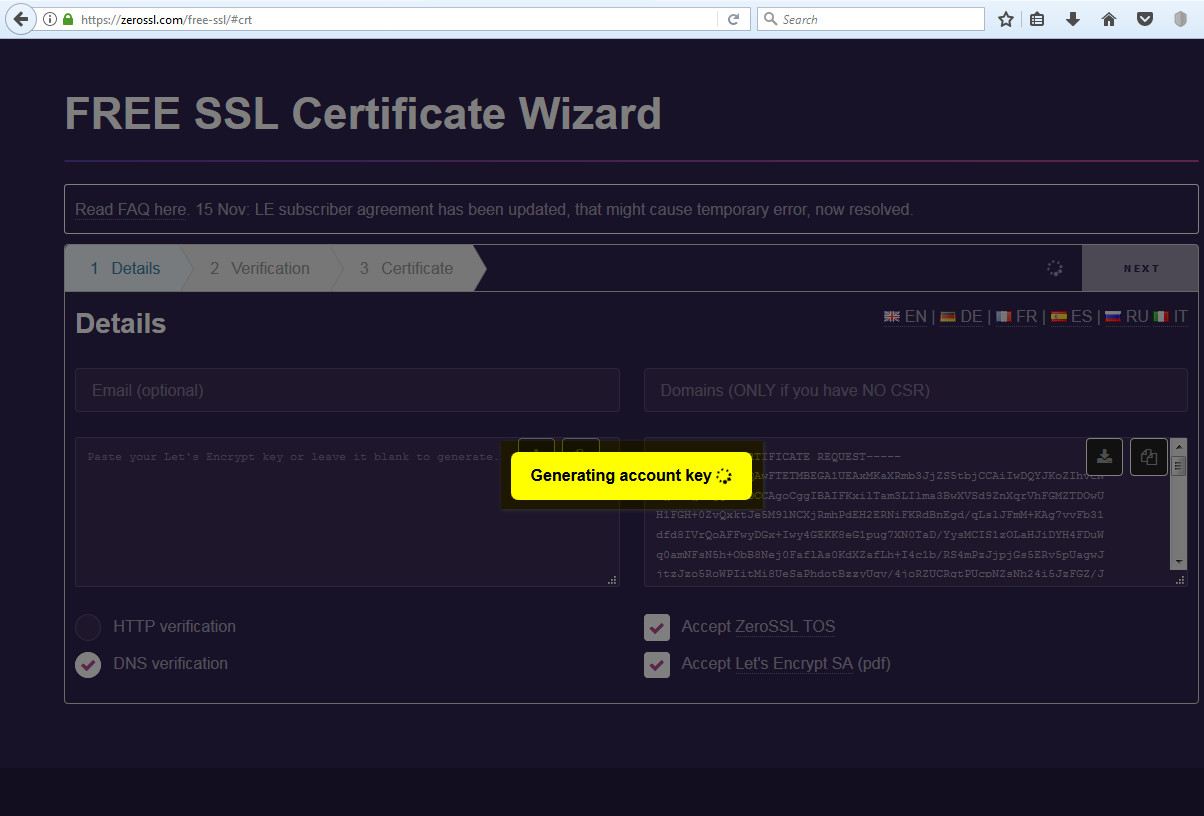
Task: Go back with the browser back arrow
Action: point(21,19)
